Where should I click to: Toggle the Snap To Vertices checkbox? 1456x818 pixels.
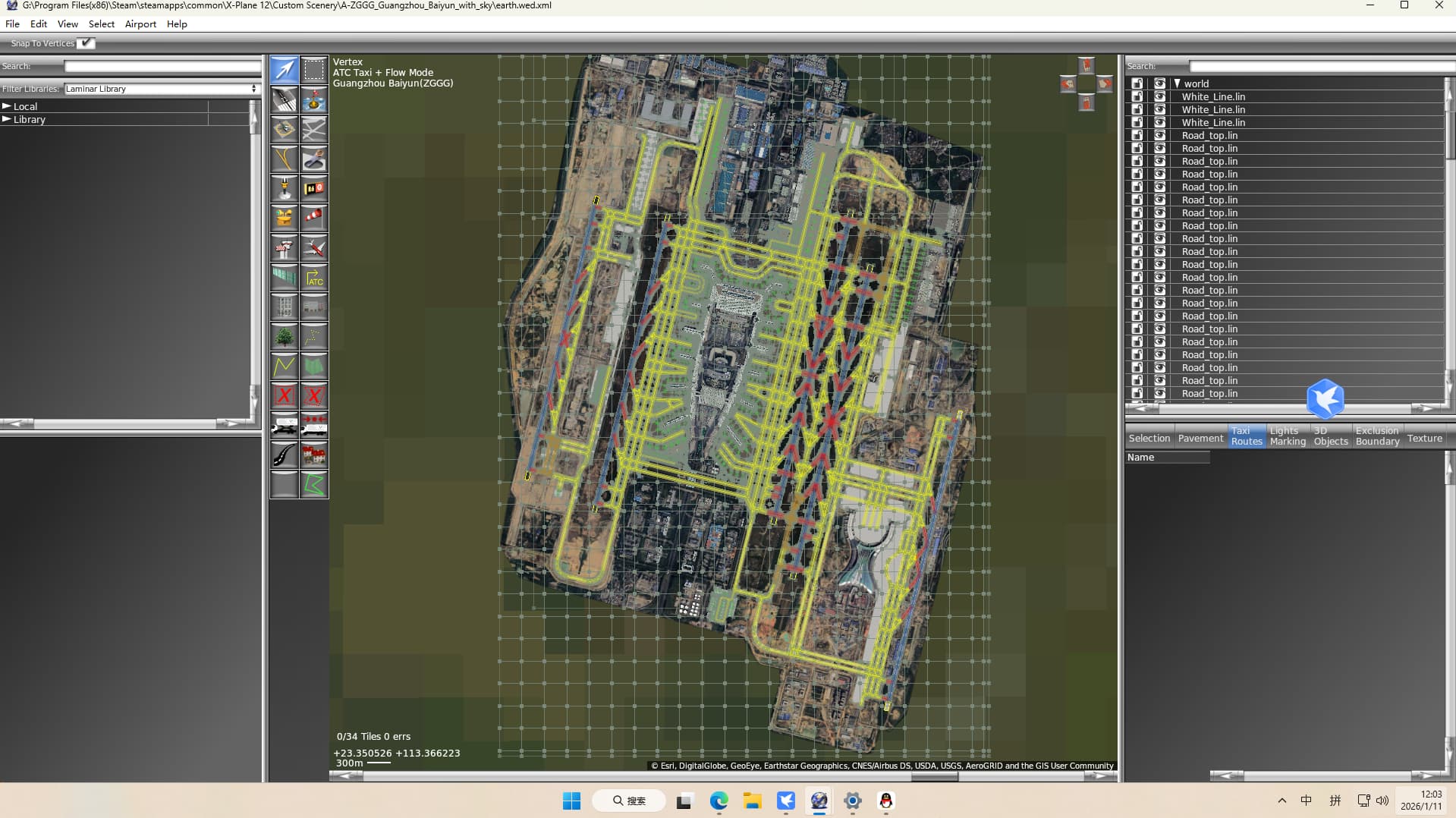(86, 43)
